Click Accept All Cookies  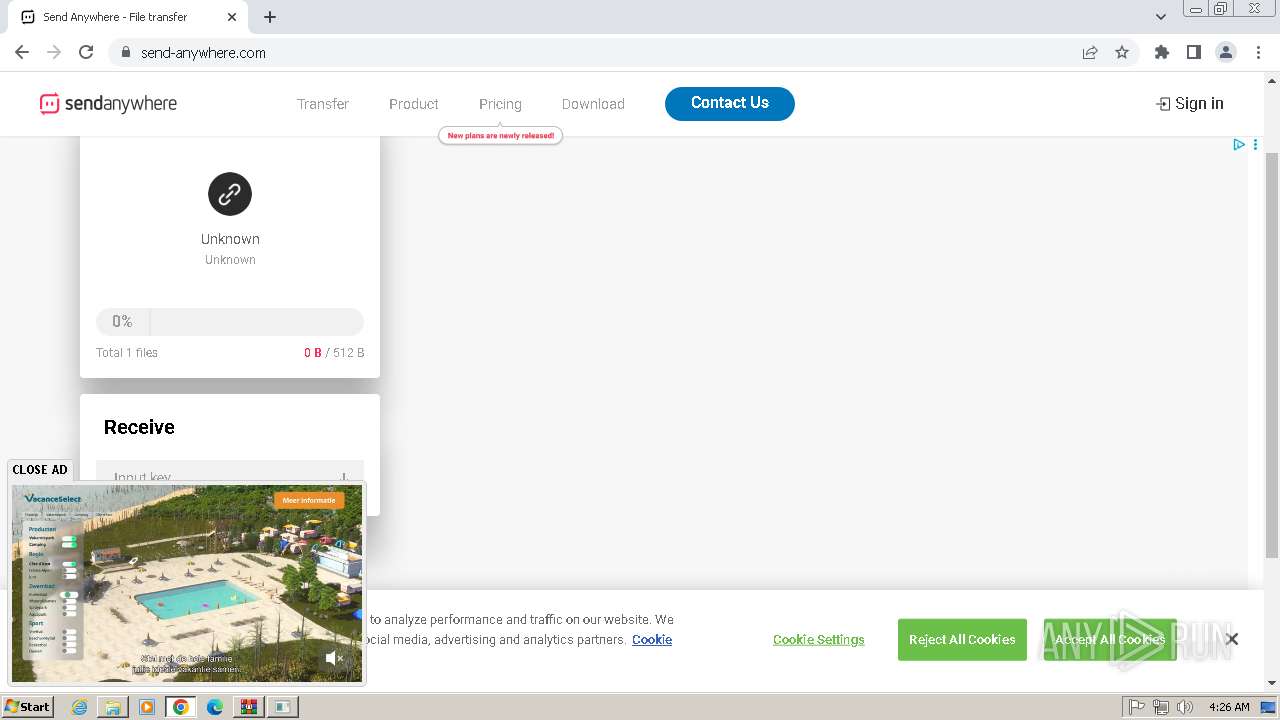[x=1110, y=640]
